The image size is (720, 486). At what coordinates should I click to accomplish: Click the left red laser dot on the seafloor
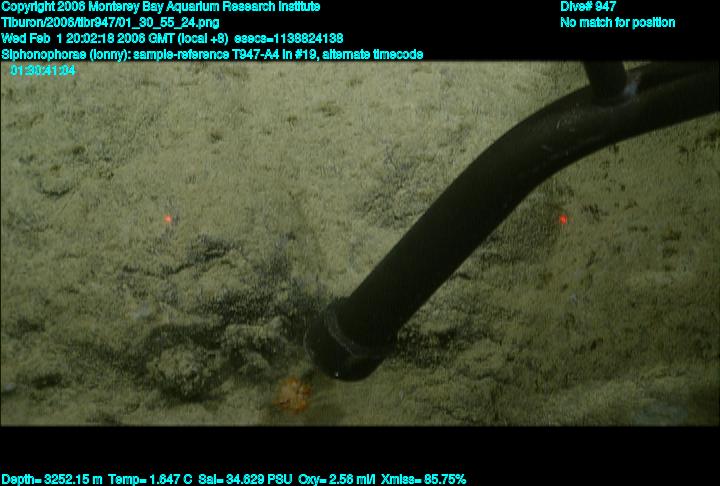168,219
